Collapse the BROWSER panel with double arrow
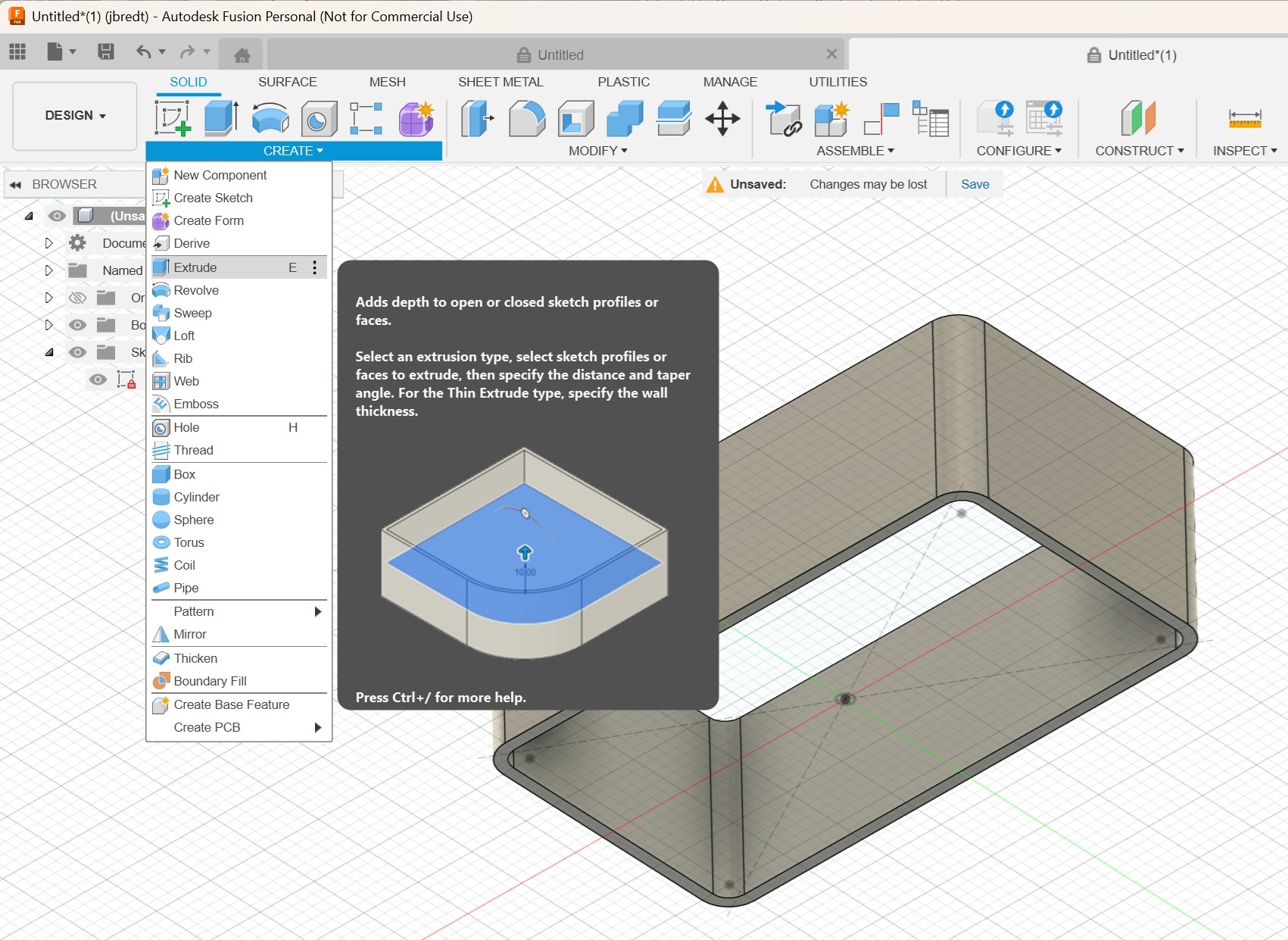This screenshot has height=940, width=1288. click(x=15, y=184)
